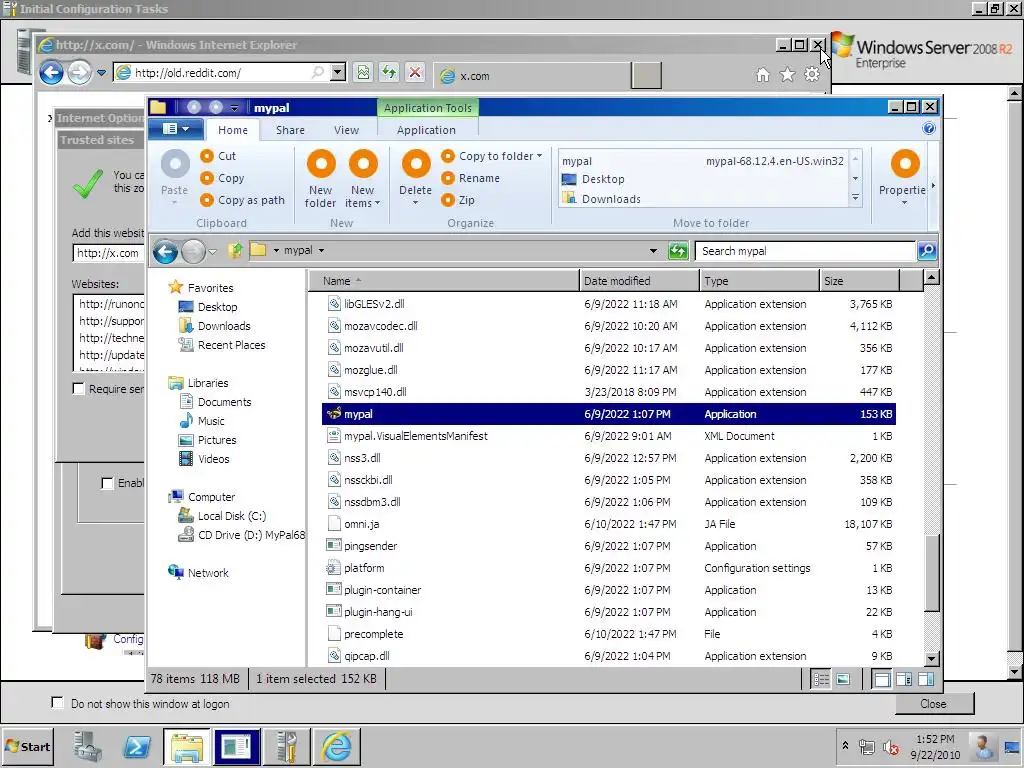
Task: Create a New folder from ribbon
Action: coord(321,179)
